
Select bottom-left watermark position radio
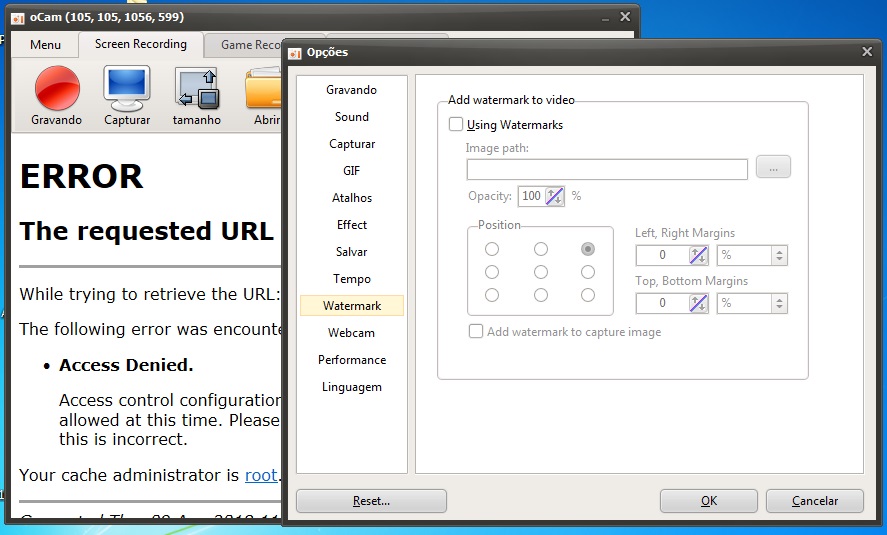pyautogui.click(x=492, y=295)
